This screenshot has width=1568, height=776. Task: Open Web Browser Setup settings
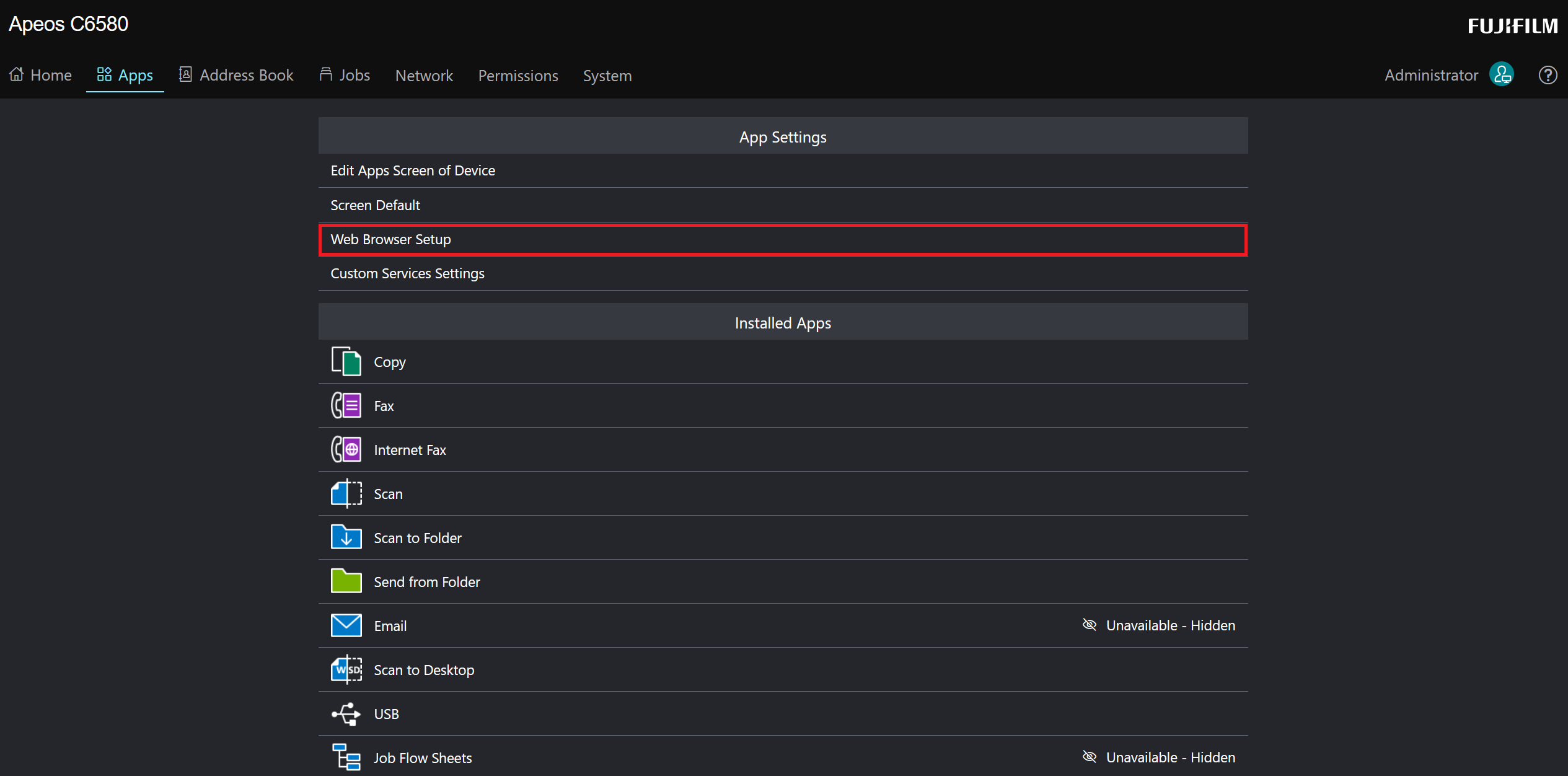pos(782,239)
